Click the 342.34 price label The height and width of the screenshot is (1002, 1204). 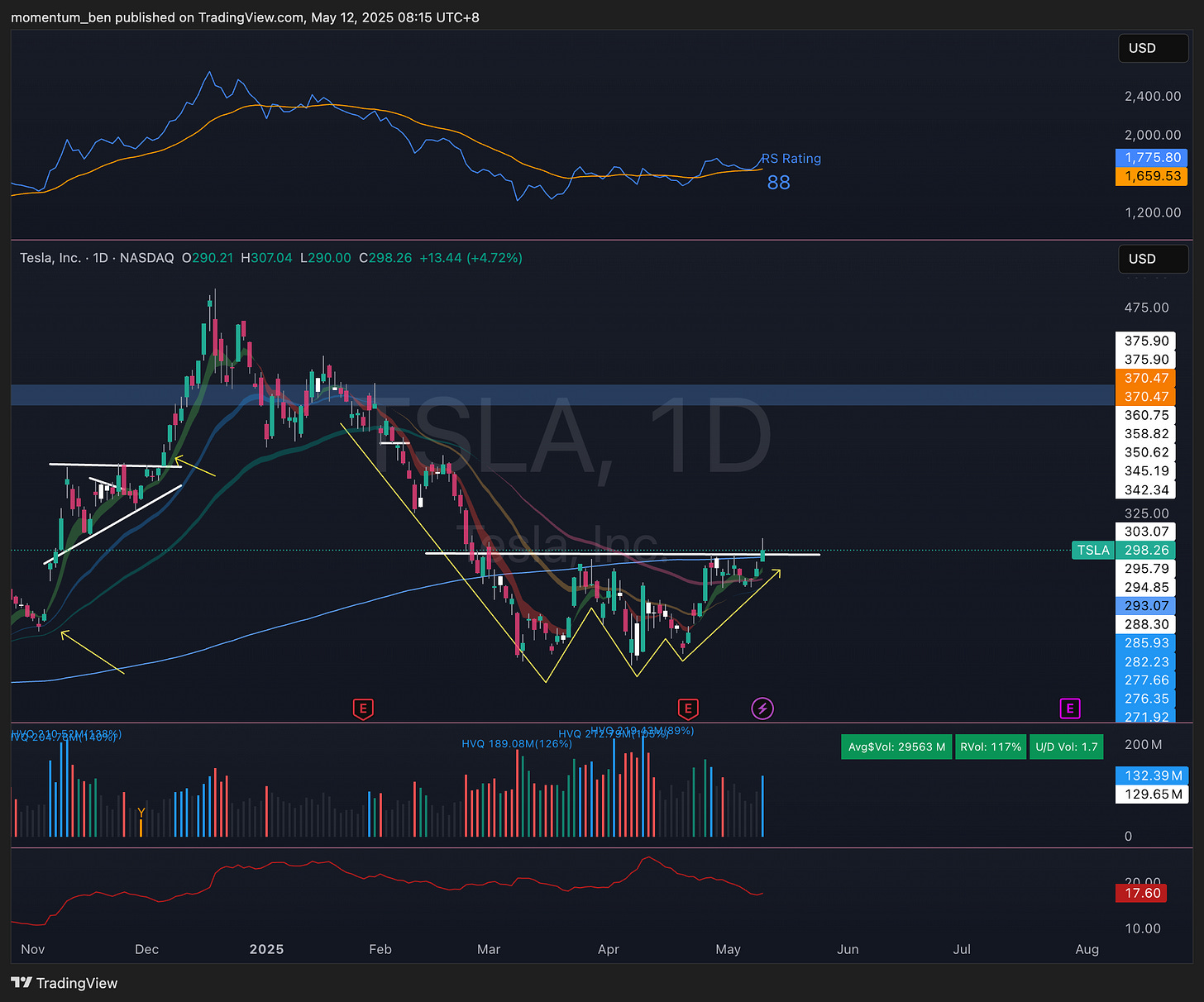click(x=1146, y=489)
